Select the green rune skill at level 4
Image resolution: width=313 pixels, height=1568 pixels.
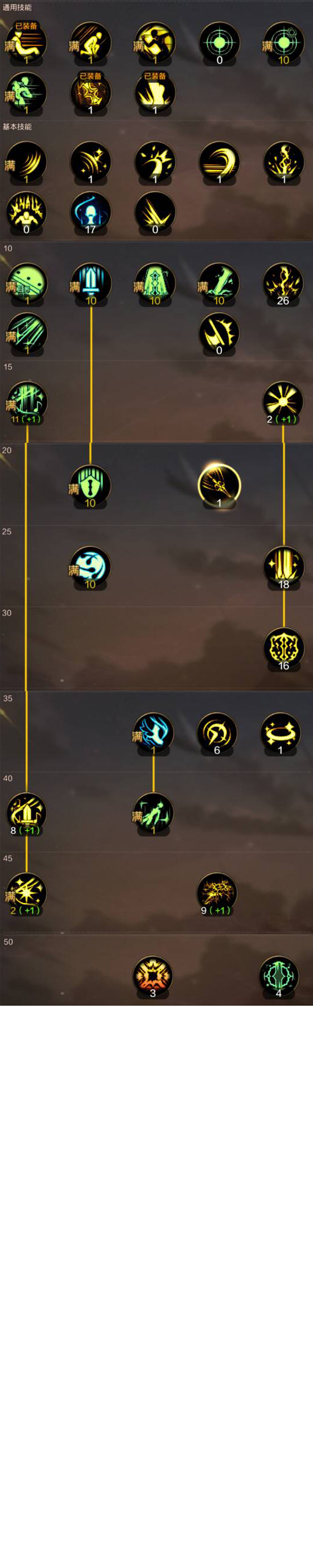tap(280, 977)
